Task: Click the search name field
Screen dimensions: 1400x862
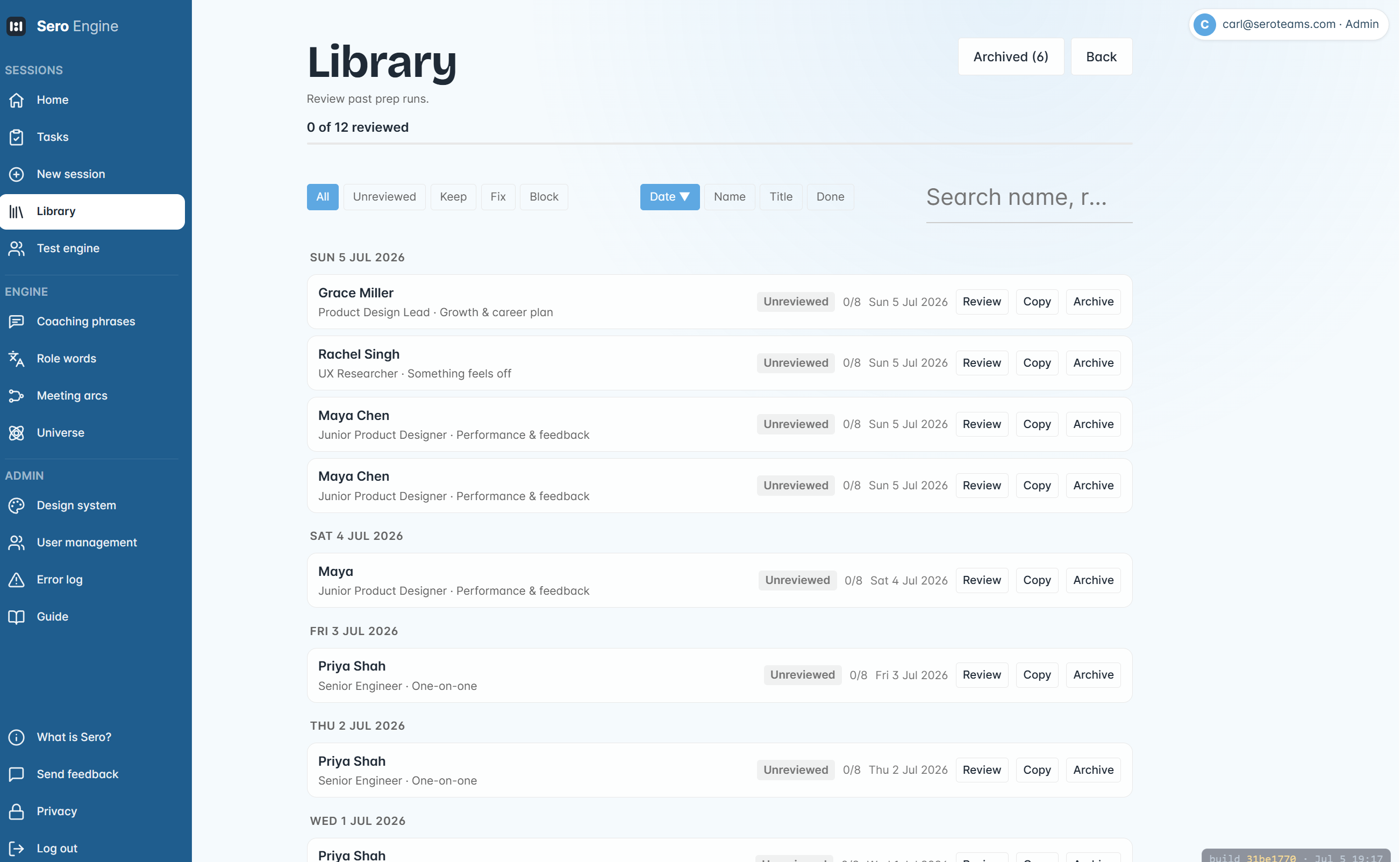Action: [1029, 197]
